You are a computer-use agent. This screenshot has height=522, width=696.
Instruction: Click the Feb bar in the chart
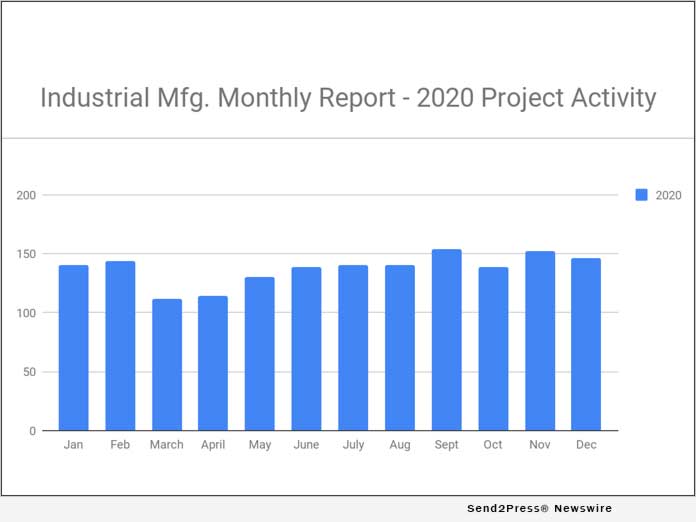(x=120, y=346)
